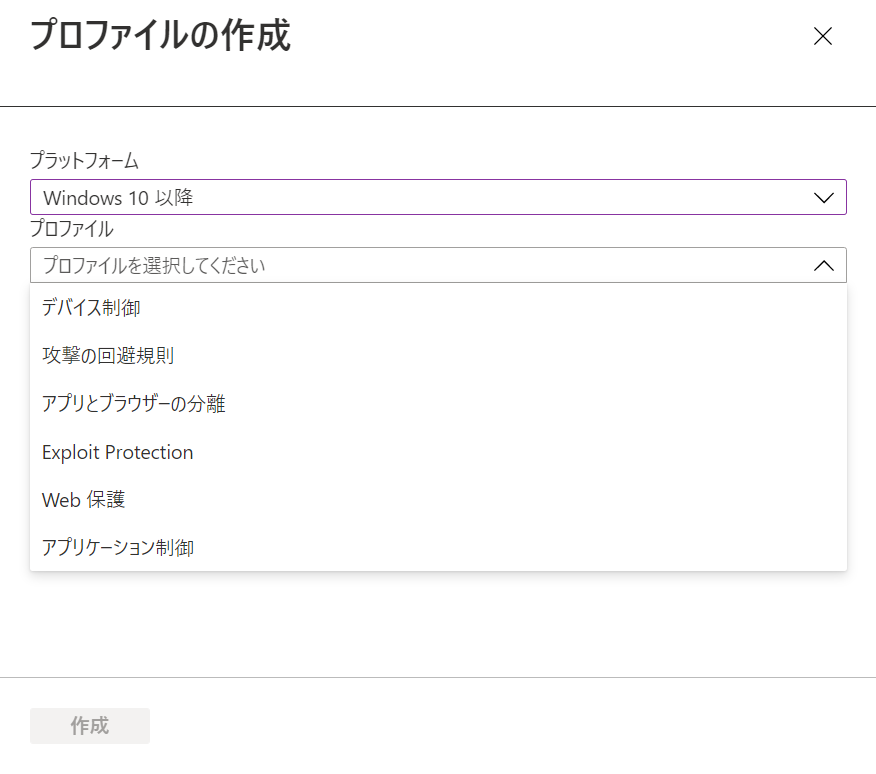Collapse the プロファイル dropdown with up chevron

tap(823, 265)
